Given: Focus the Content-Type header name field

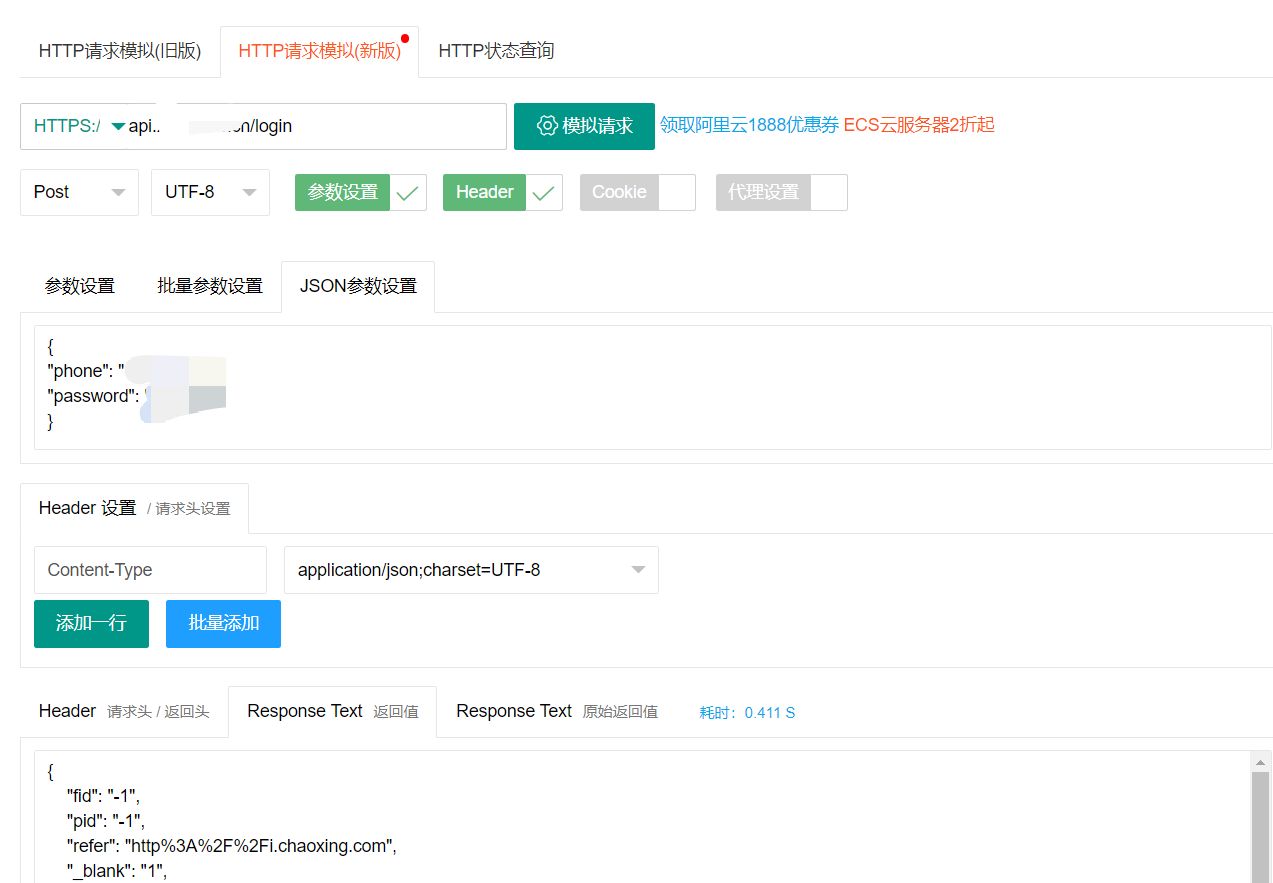Looking at the screenshot, I should click(x=150, y=570).
